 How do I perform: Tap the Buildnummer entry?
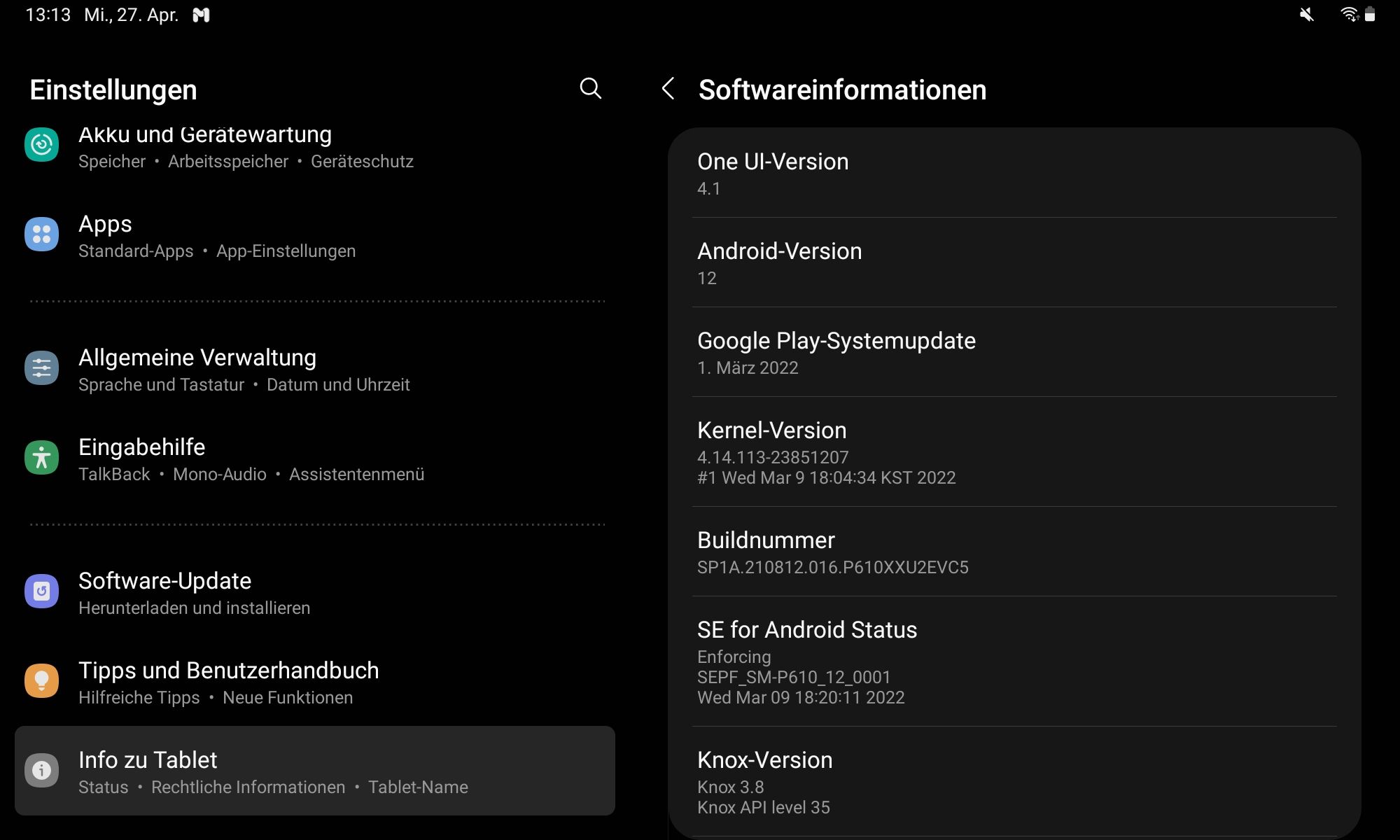tap(1014, 552)
